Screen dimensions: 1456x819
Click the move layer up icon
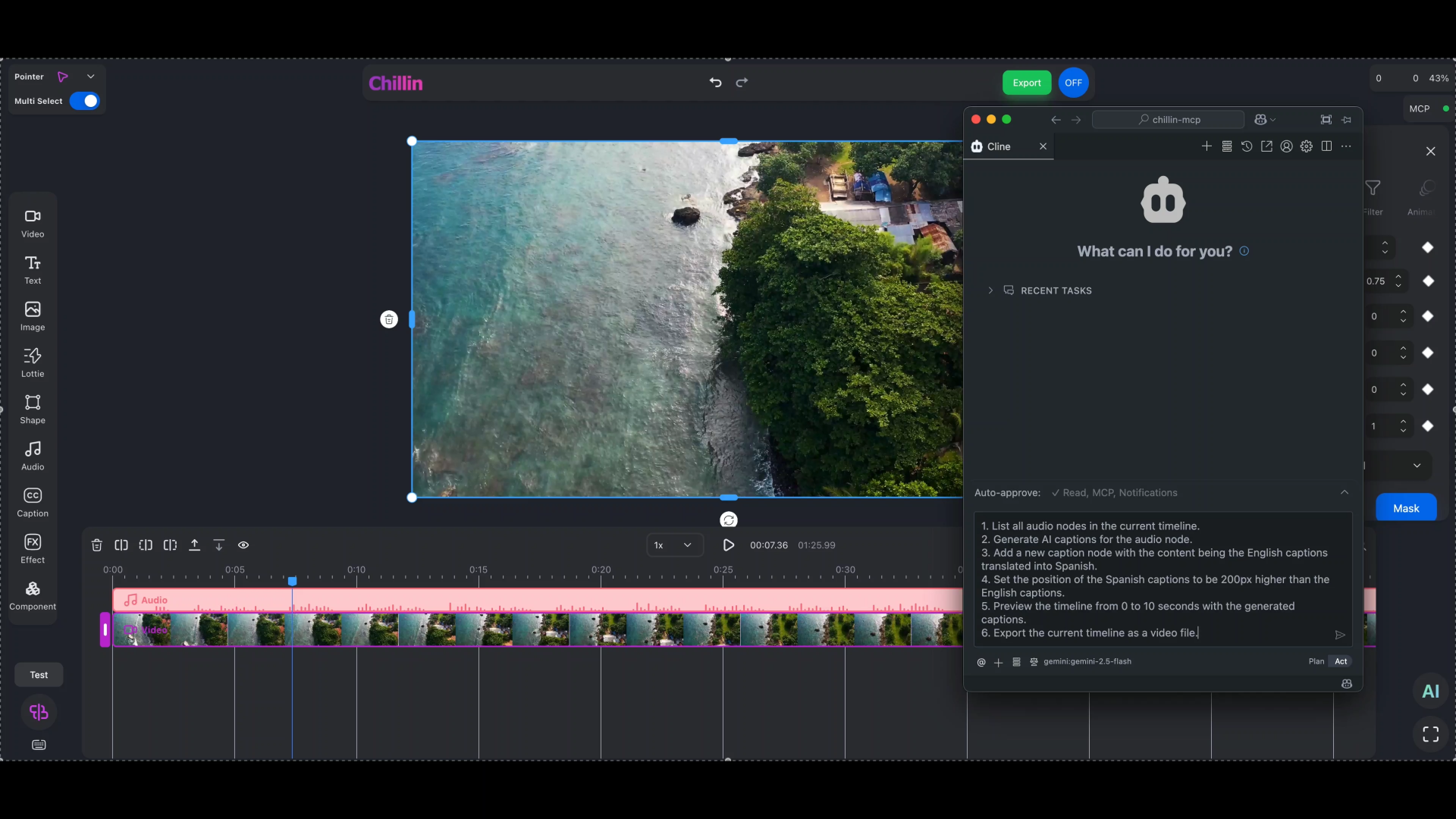195,545
